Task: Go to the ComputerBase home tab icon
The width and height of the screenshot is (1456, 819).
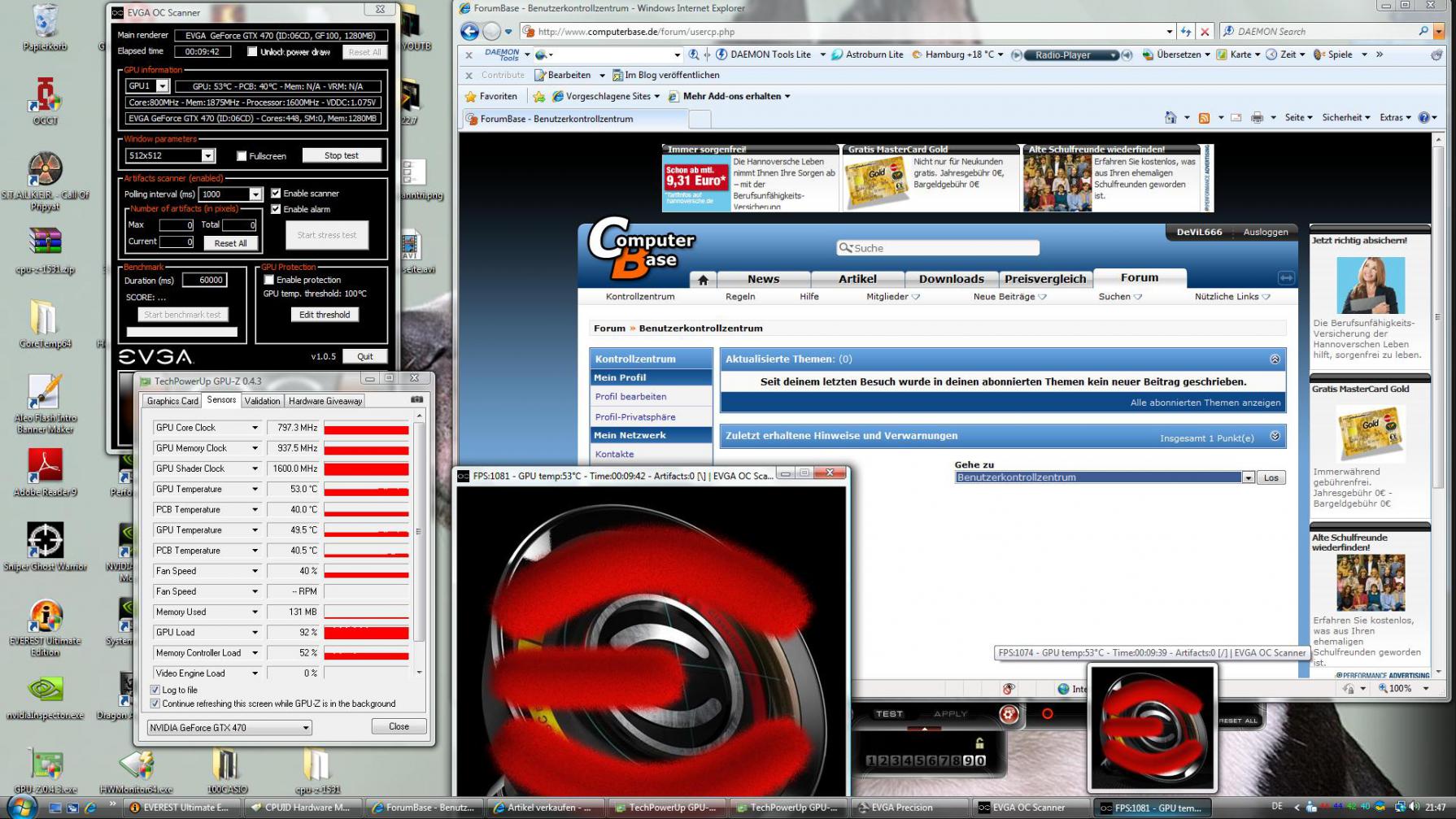Action: (x=703, y=280)
